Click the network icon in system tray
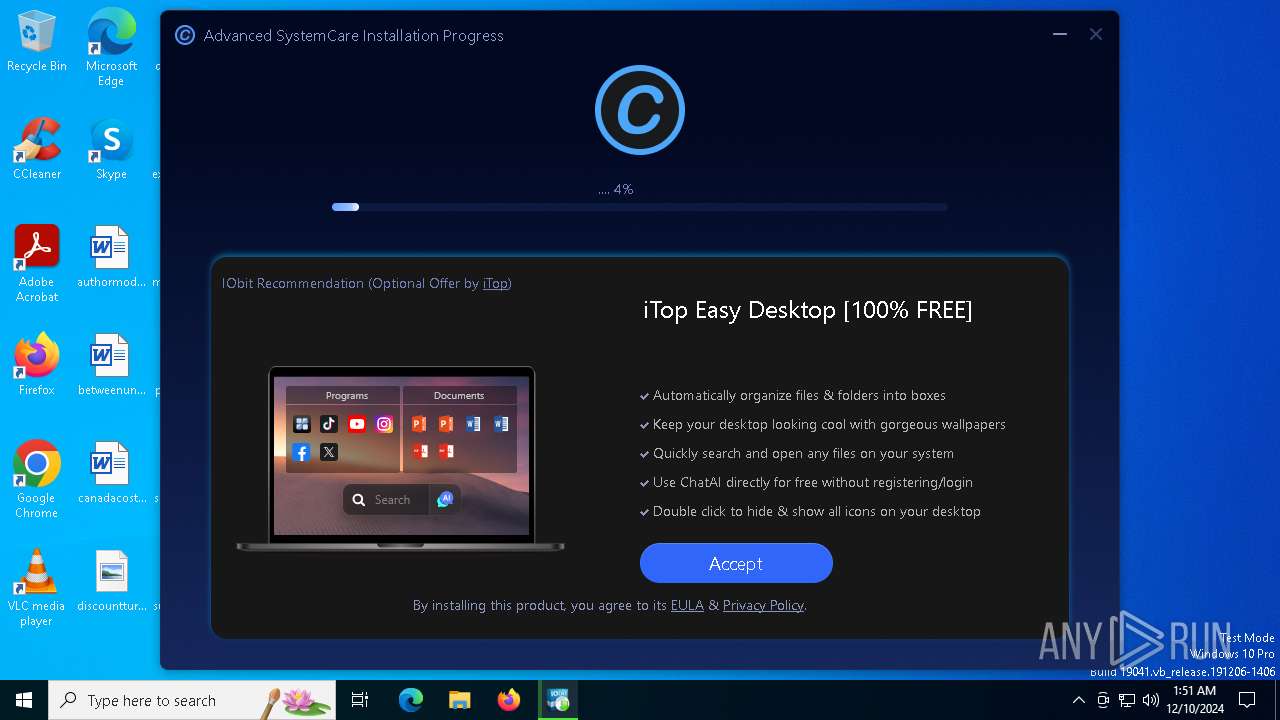 click(1127, 700)
